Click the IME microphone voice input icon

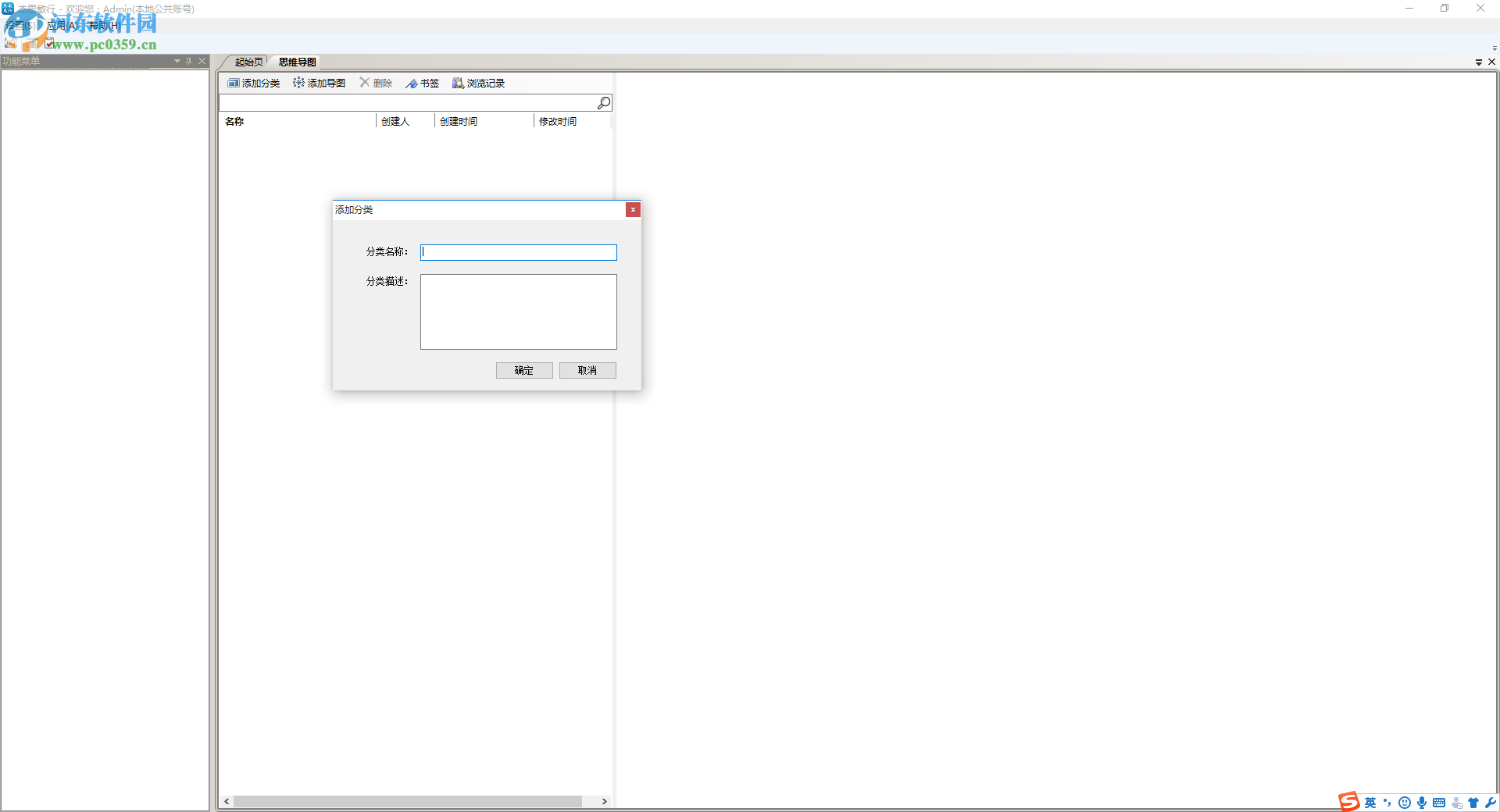click(1422, 803)
